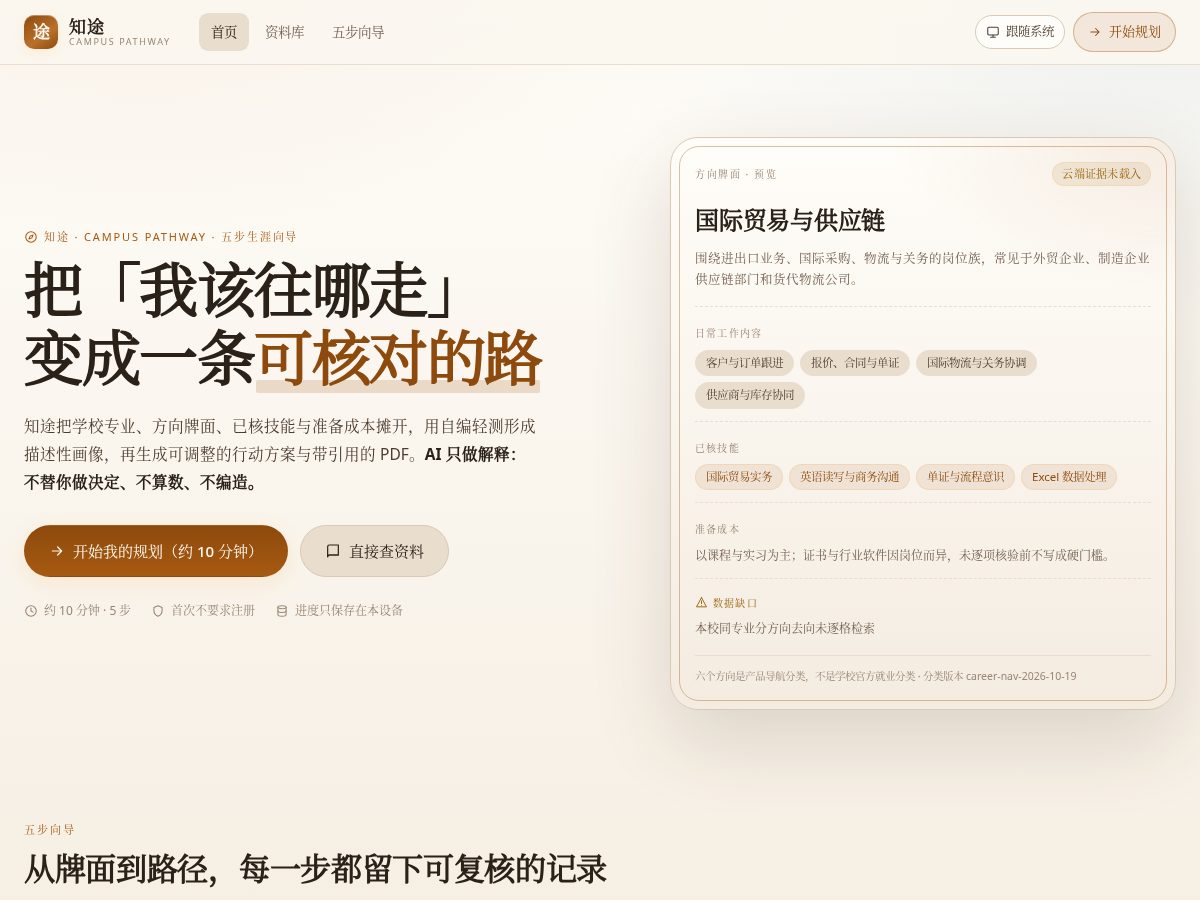Open the 首页 nav tab

pos(224,32)
